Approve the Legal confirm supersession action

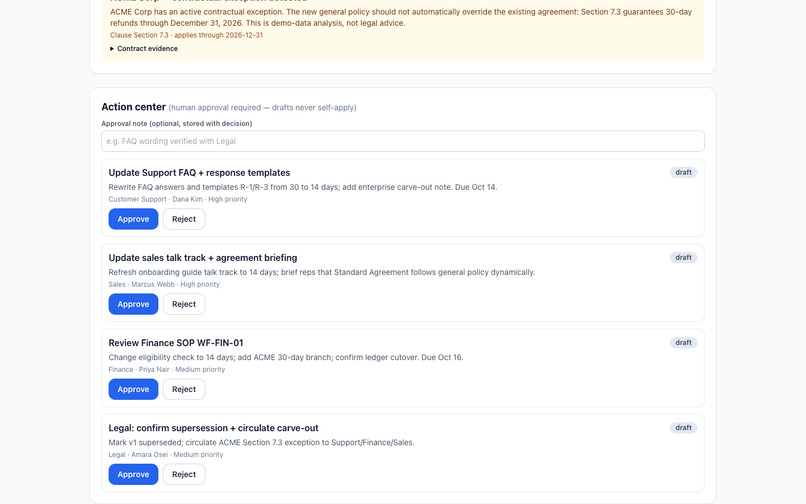[133, 474]
